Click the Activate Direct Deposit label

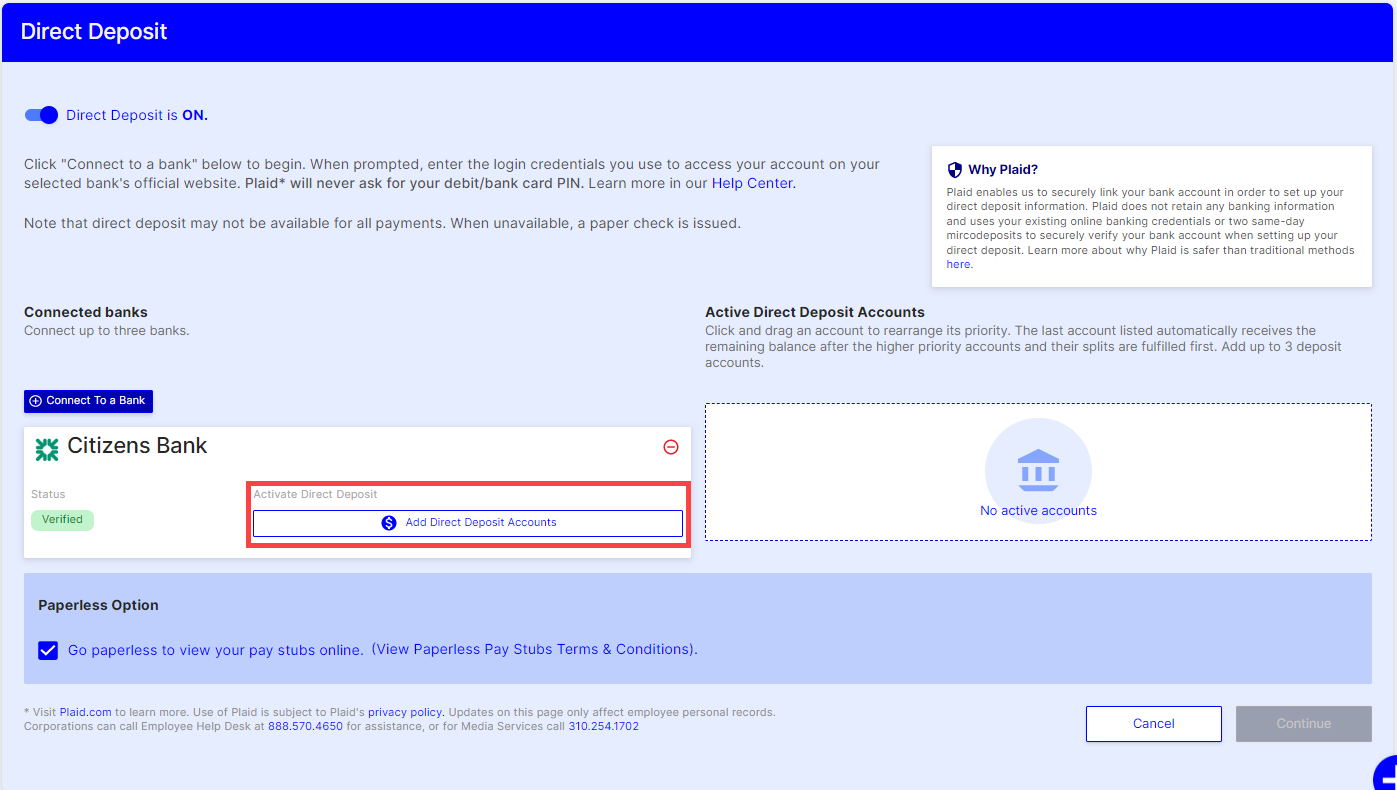[x=315, y=494]
